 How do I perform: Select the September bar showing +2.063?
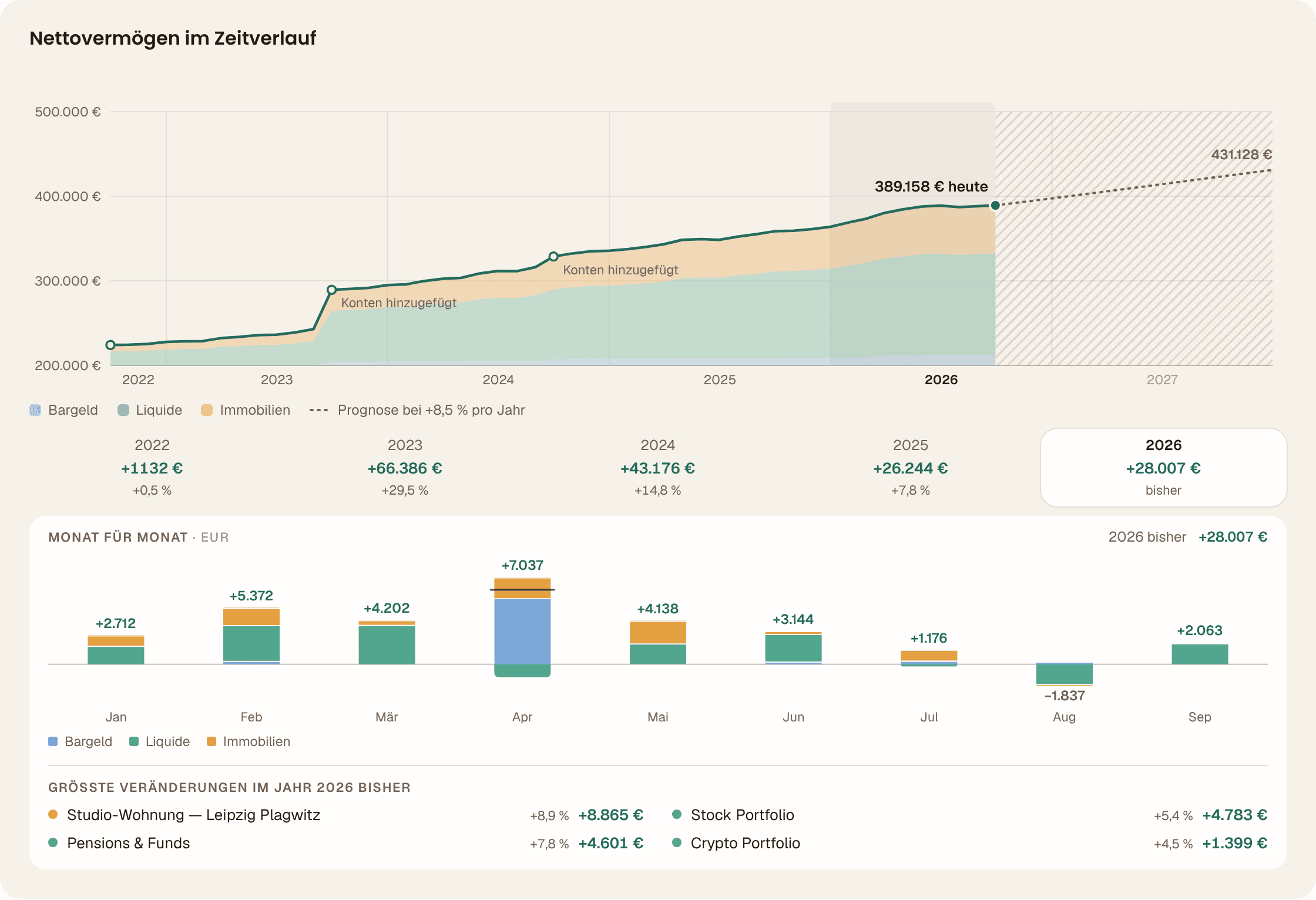(x=1200, y=654)
